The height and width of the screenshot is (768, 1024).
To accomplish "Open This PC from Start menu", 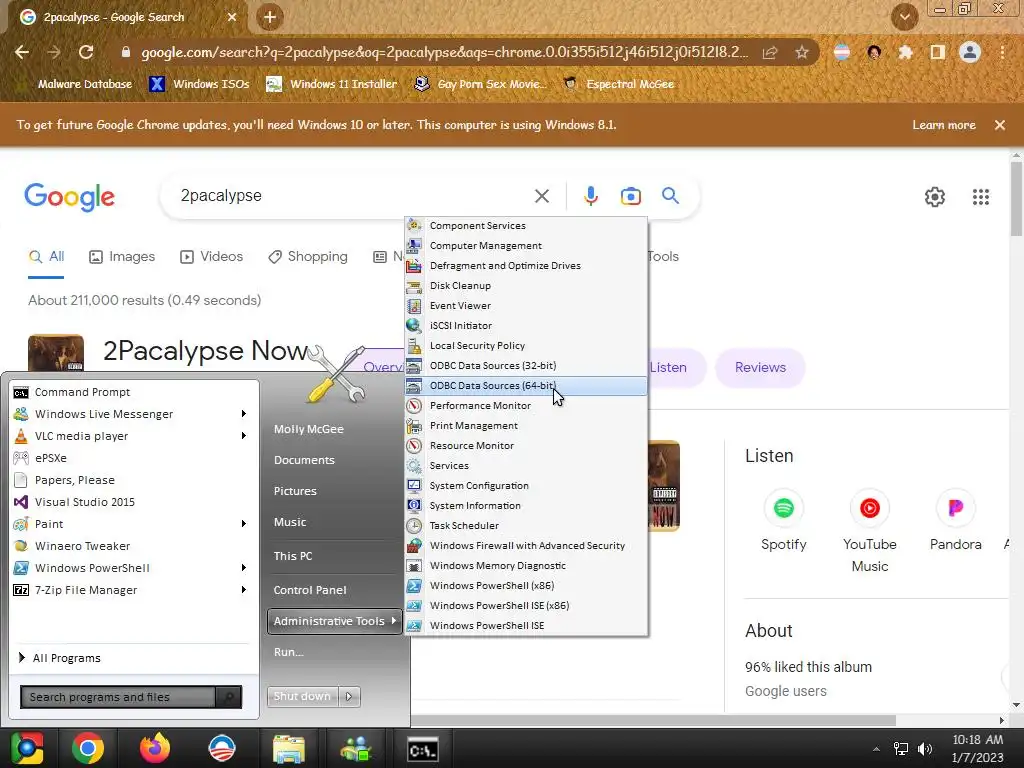I will pos(293,556).
